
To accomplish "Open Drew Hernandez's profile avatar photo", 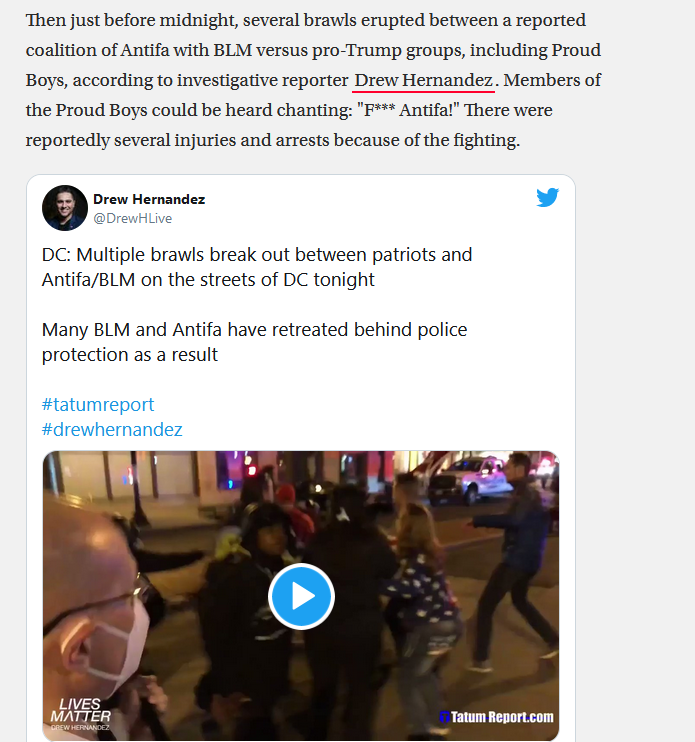I will click(x=65, y=208).
